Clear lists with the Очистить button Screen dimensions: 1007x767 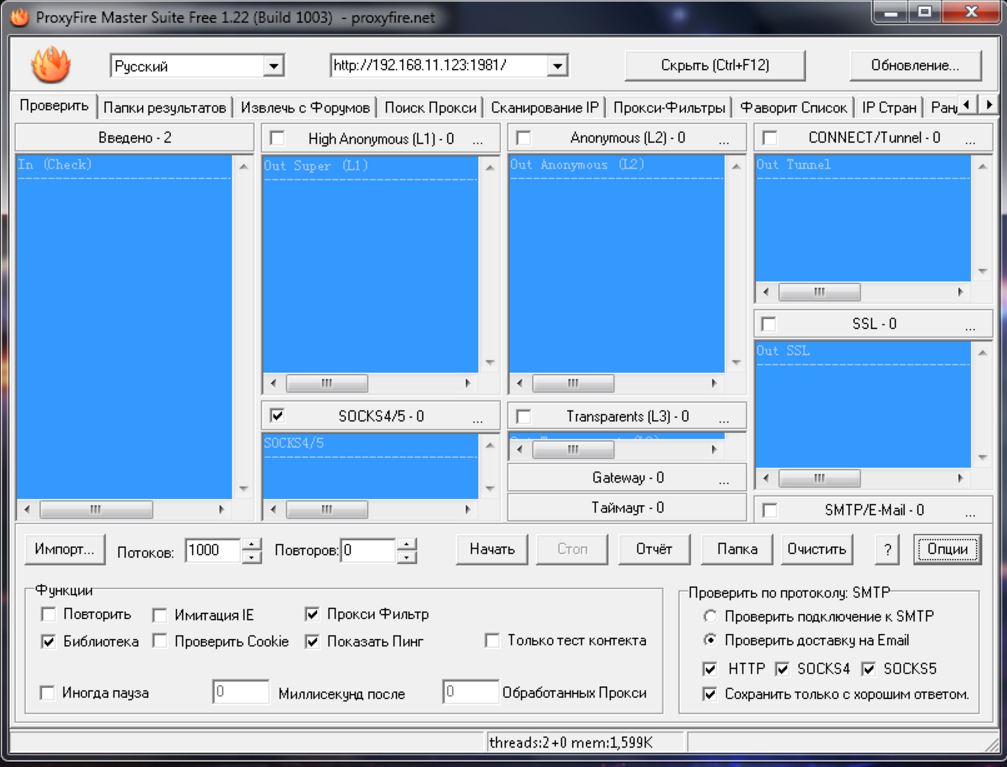click(817, 550)
